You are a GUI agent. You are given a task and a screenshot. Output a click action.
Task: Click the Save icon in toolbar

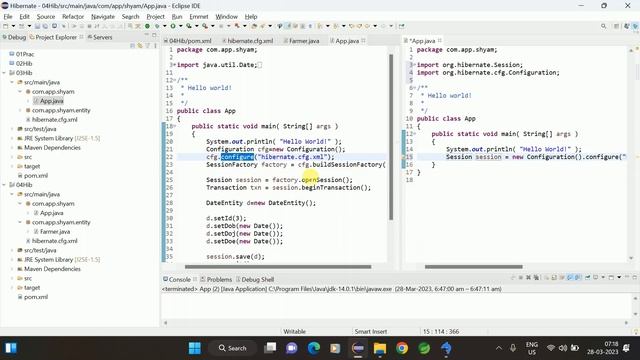point(38,26)
